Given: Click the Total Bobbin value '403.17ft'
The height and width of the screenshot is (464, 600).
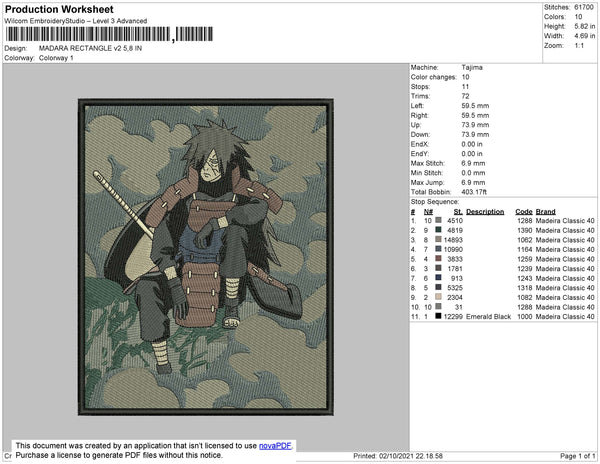Looking at the screenshot, I should 474,192.
